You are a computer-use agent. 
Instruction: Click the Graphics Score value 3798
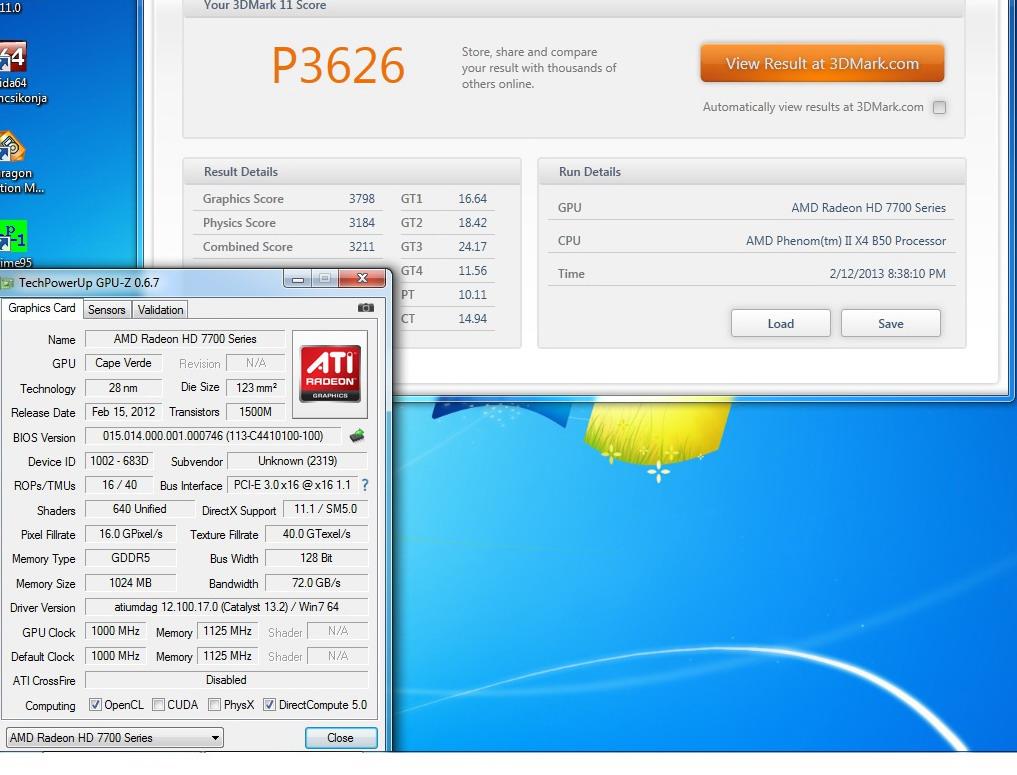(362, 199)
